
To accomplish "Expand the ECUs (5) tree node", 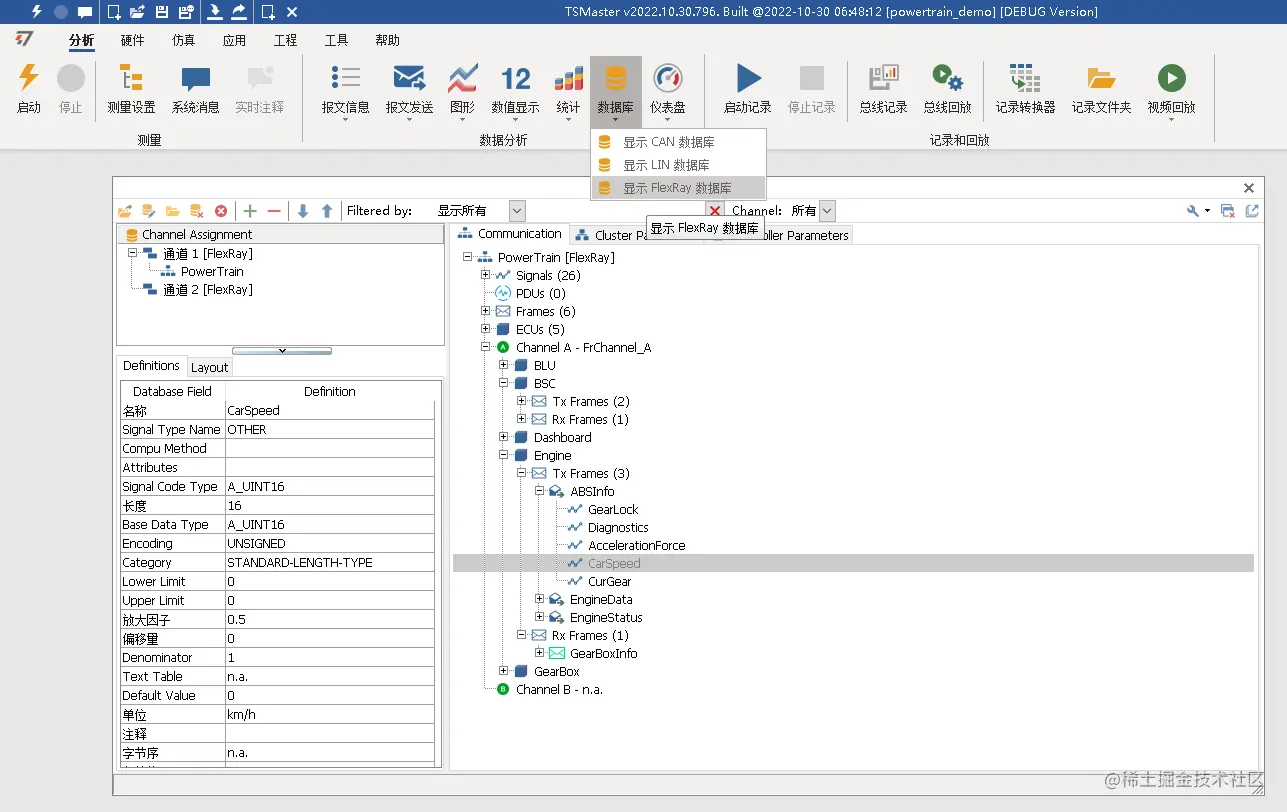I will pos(486,329).
